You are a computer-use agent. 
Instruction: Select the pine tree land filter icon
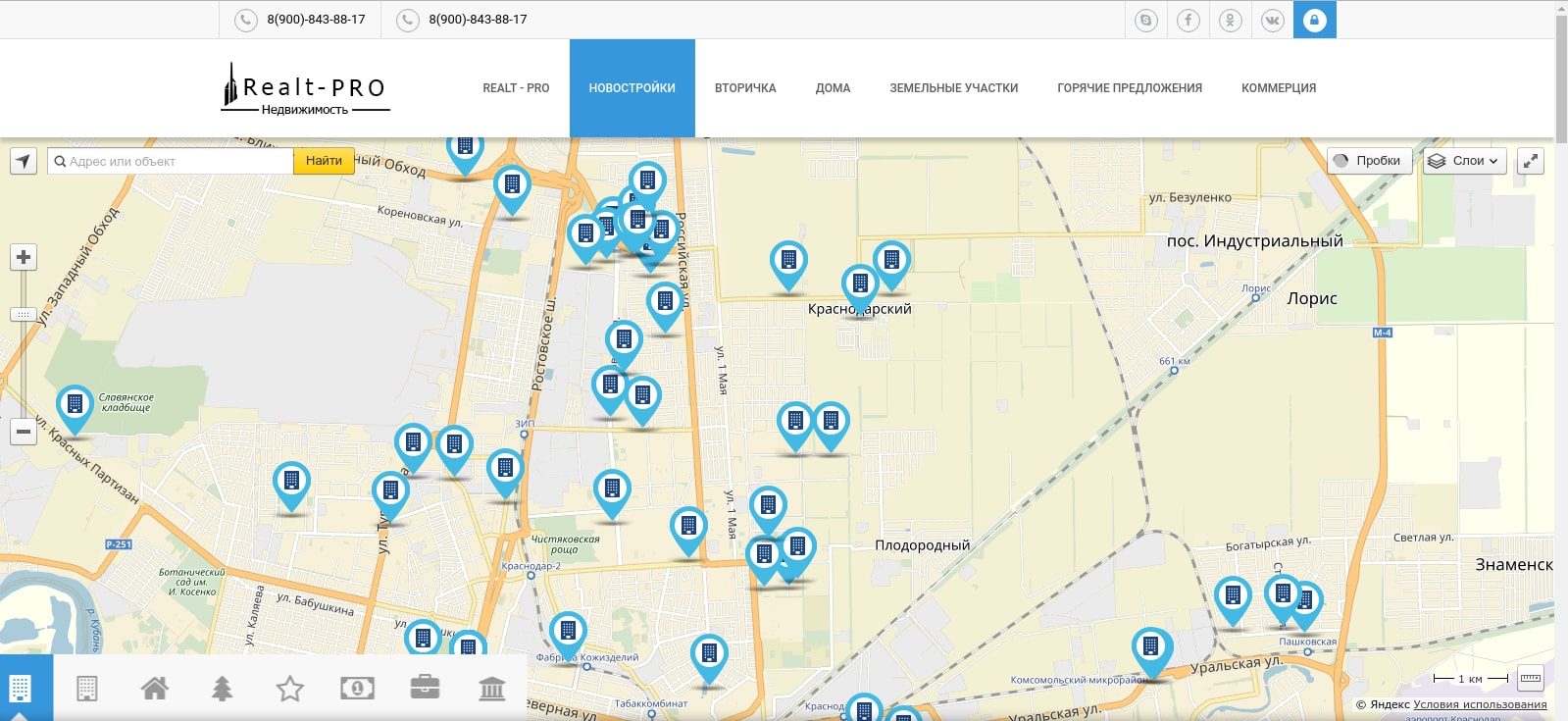click(223, 689)
